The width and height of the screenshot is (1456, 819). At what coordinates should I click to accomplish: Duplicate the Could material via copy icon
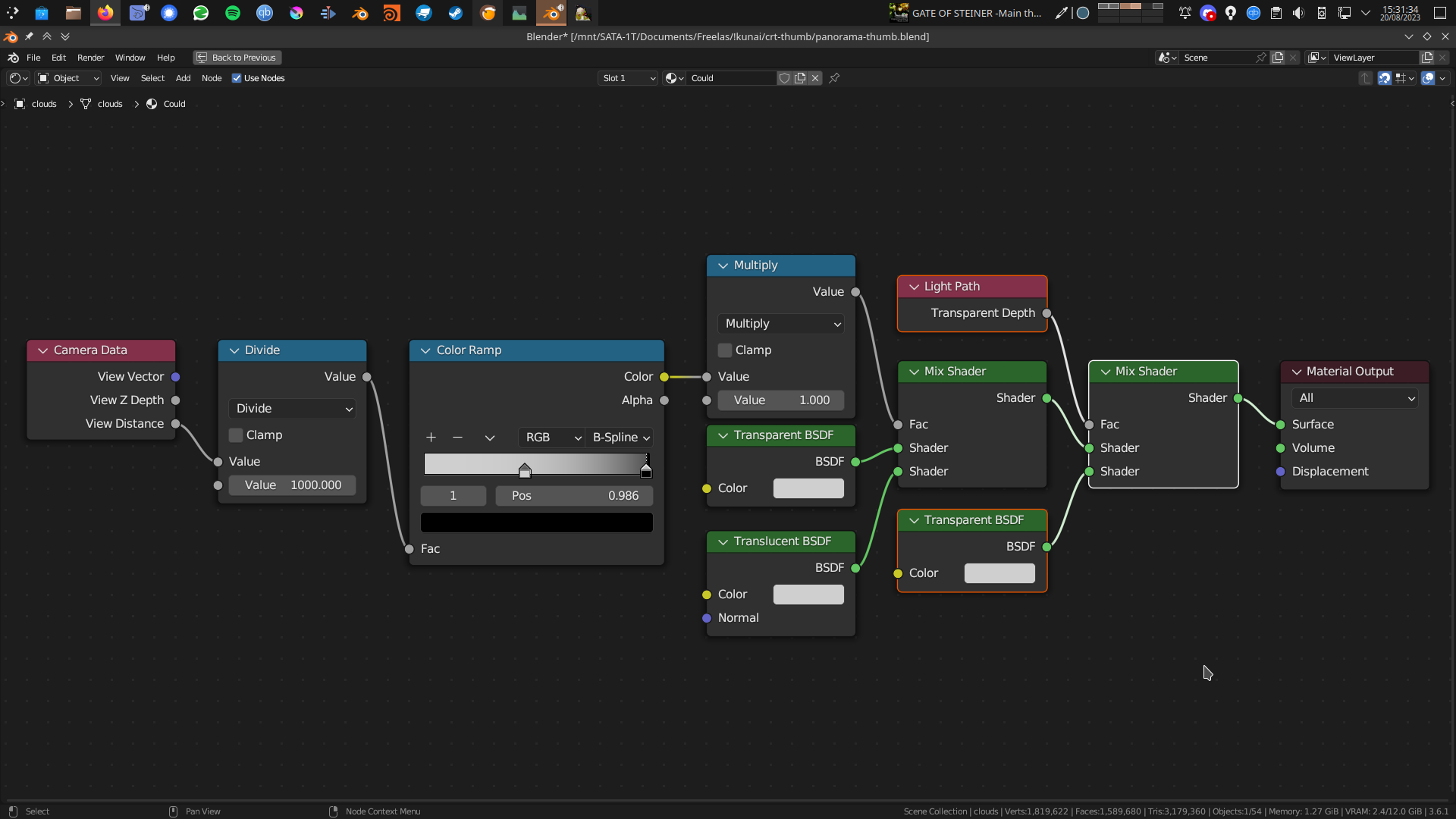point(801,78)
